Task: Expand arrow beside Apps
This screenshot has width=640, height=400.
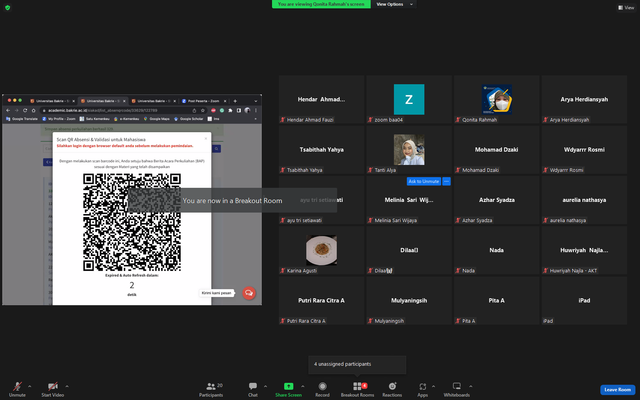Action: point(433,386)
